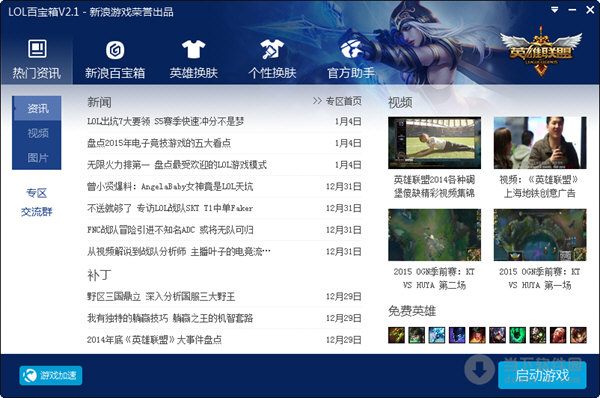Play thumbnail 2015 OGN季前赛 KT VS HUYA 第一场

[540, 235]
